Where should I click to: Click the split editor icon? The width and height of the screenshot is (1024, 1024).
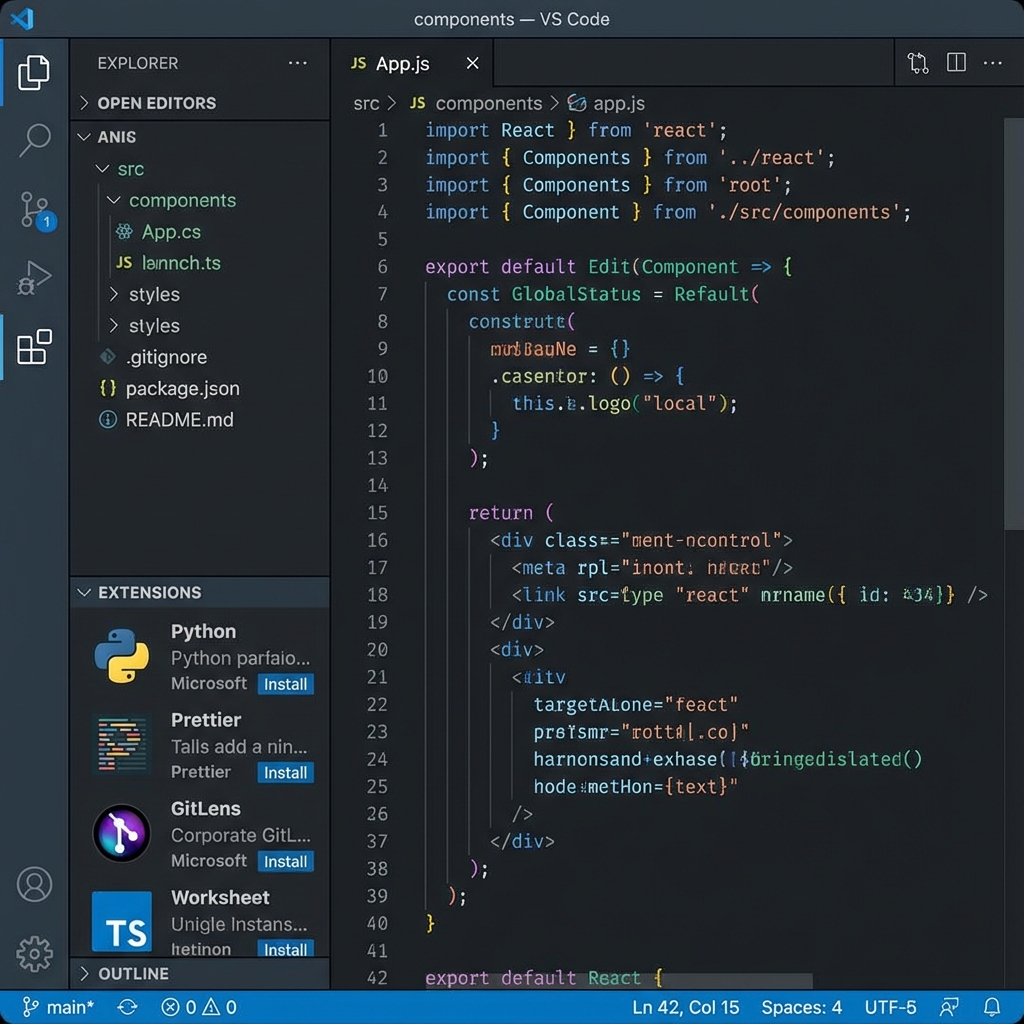pyautogui.click(x=955, y=62)
